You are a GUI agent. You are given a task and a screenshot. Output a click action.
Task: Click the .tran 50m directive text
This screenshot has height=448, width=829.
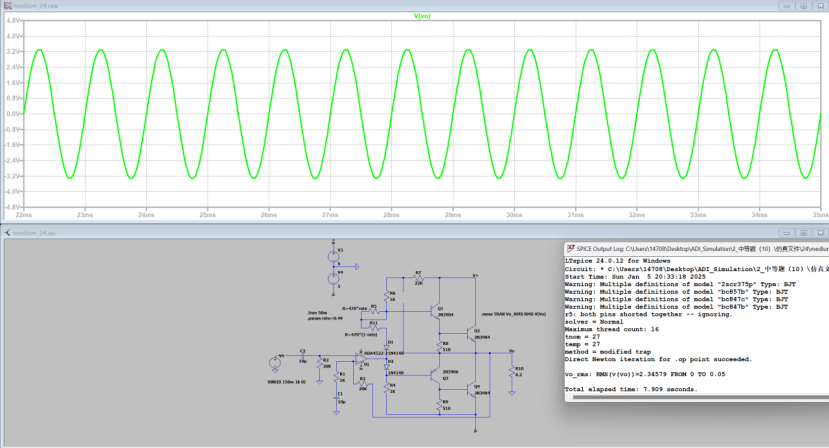(317, 313)
